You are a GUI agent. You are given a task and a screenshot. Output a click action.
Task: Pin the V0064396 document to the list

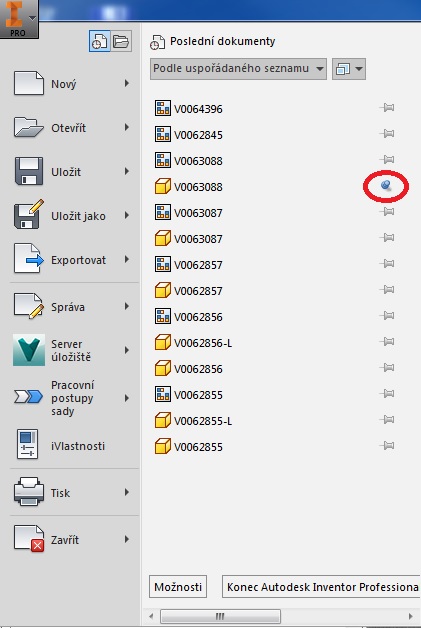pyautogui.click(x=387, y=108)
